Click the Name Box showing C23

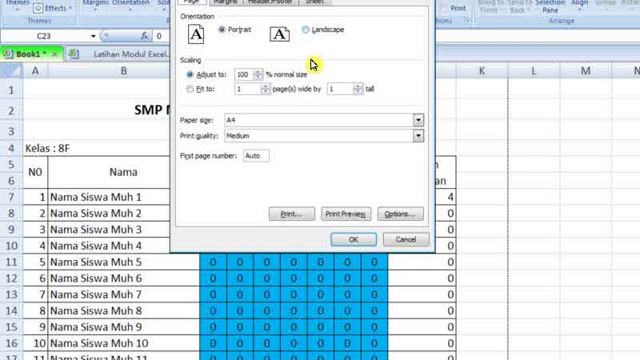coord(45,36)
